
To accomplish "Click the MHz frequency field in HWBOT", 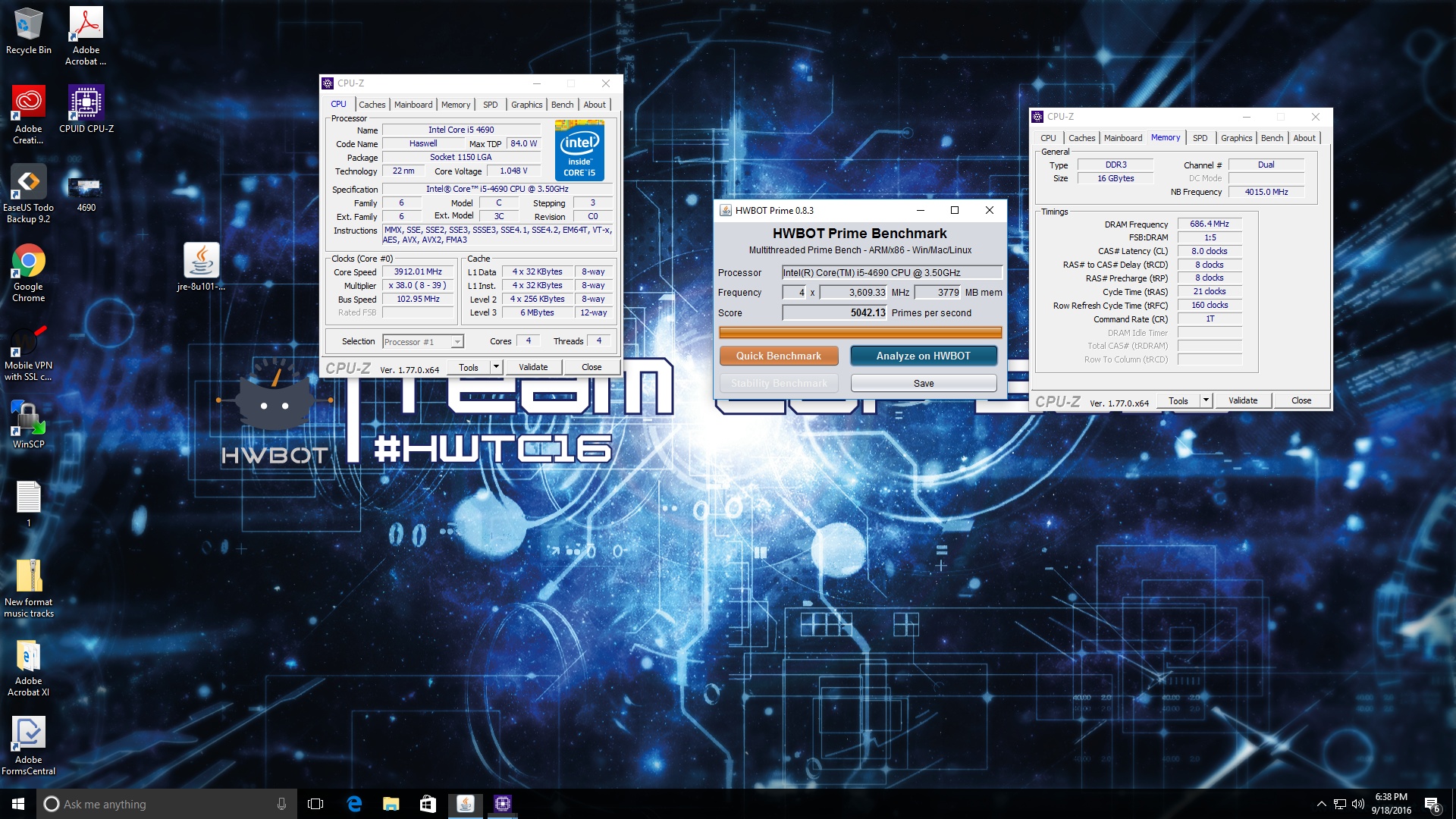I will tap(853, 293).
